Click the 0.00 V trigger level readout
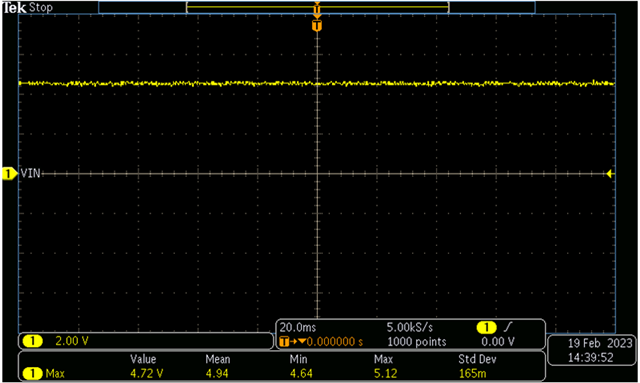 (498, 342)
